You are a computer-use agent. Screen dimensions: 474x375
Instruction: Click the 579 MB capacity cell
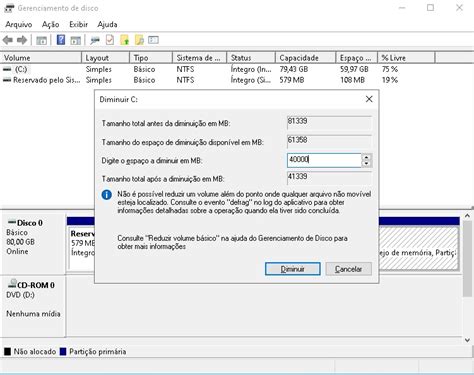point(292,80)
